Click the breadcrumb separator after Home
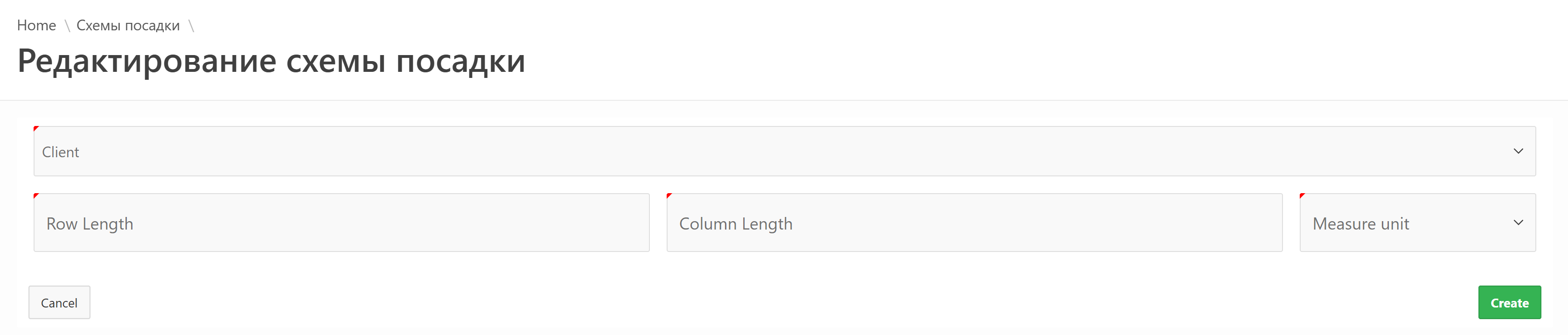Viewport: 1568px width, 335px height. pyautogui.click(x=67, y=26)
